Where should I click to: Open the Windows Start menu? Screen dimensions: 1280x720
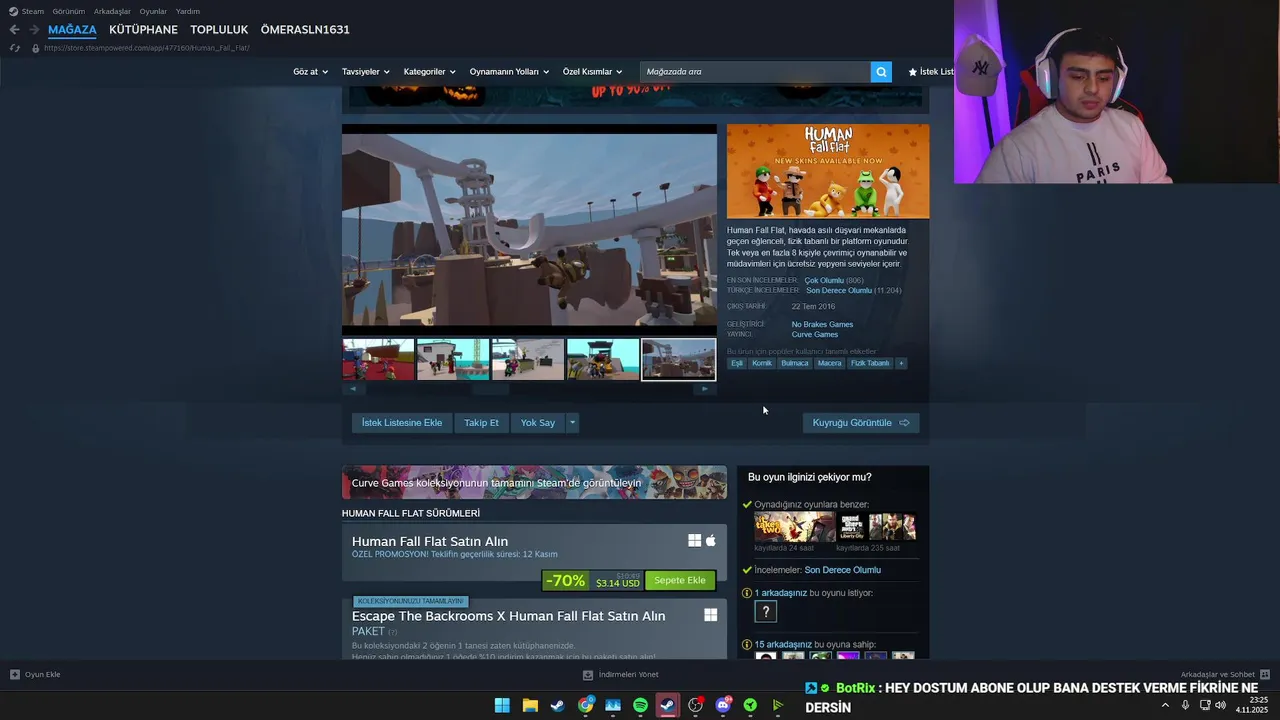(x=502, y=705)
